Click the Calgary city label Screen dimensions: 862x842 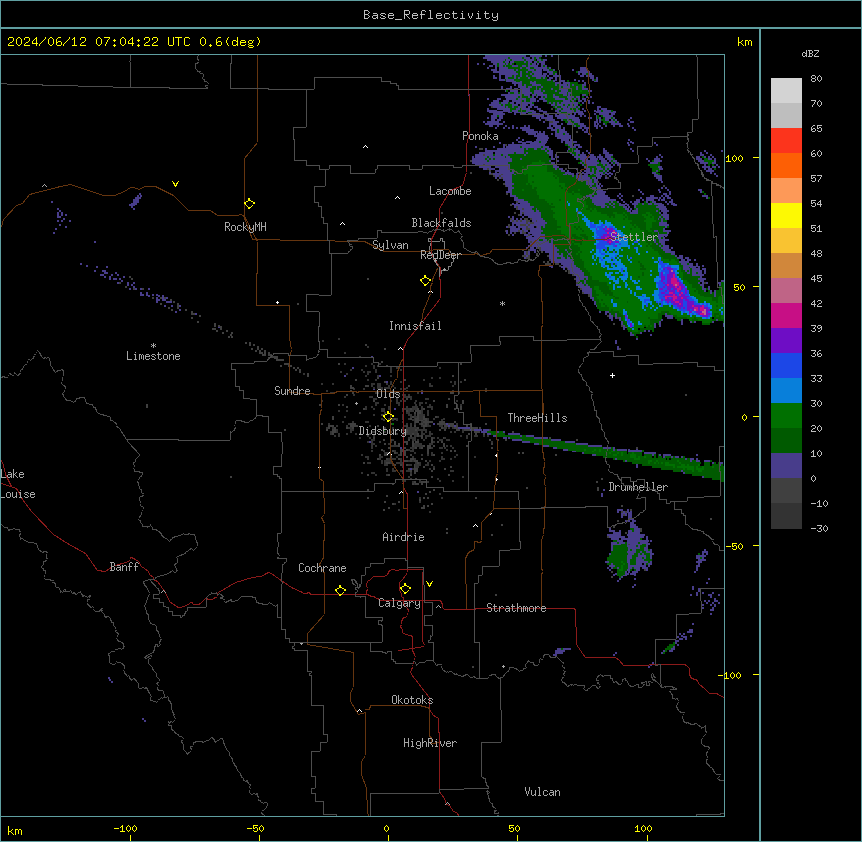tap(399, 603)
